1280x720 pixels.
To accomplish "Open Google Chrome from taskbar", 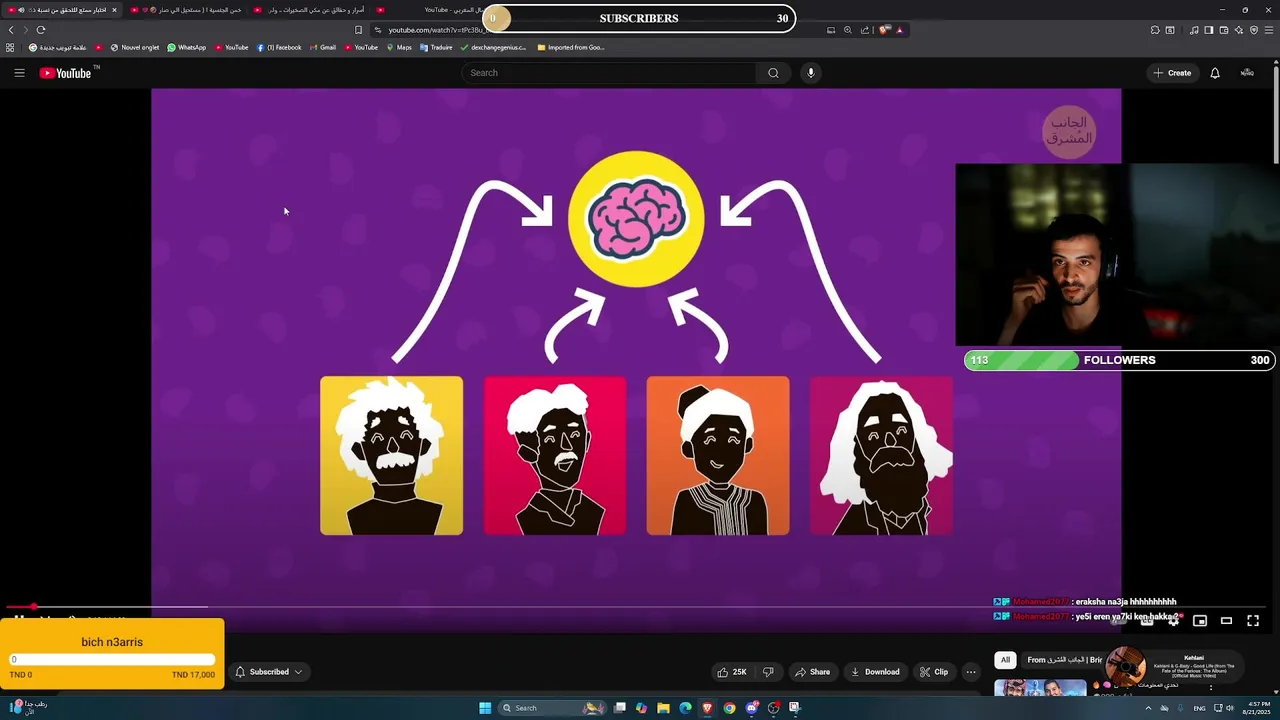I will click(729, 708).
